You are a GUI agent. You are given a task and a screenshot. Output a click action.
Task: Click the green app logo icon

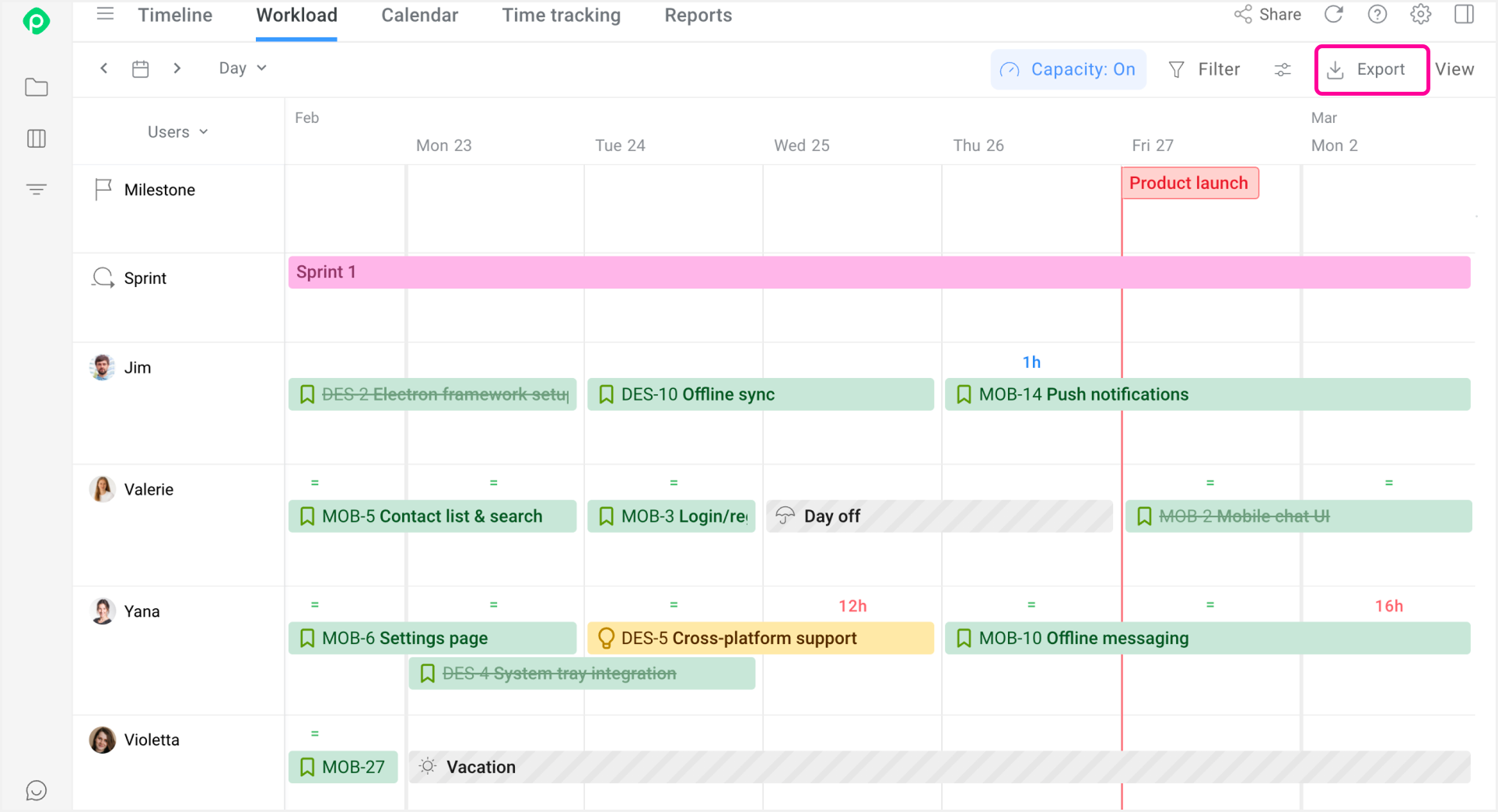(36, 21)
